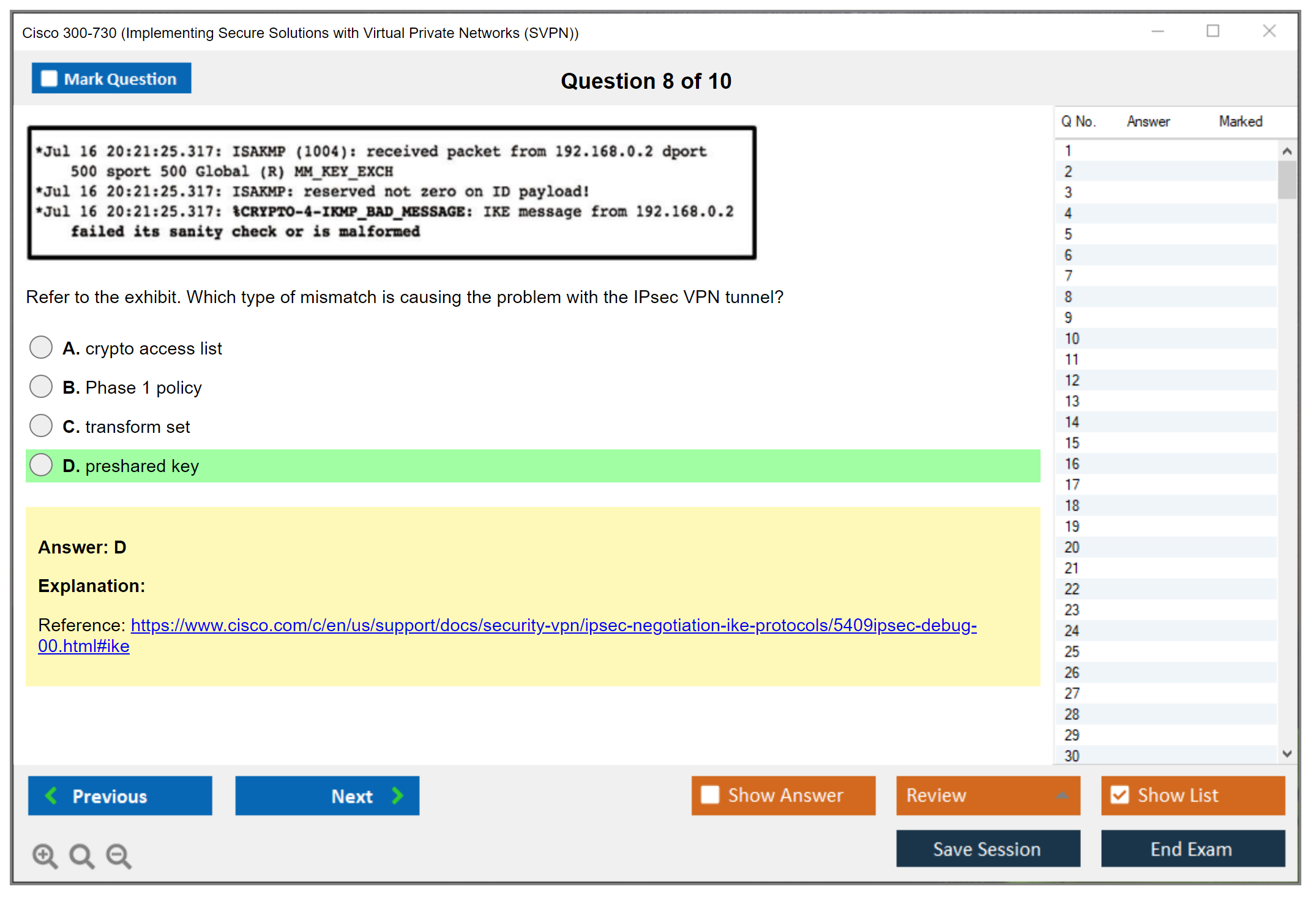The image size is (1316, 900).
Task: Click the left chevron on Previous
Action: [51, 795]
